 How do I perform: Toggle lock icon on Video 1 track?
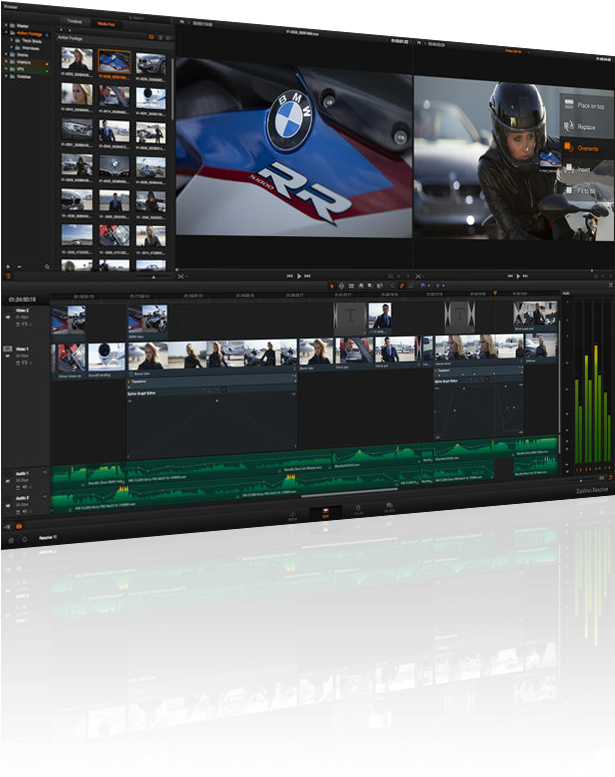click(30, 363)
